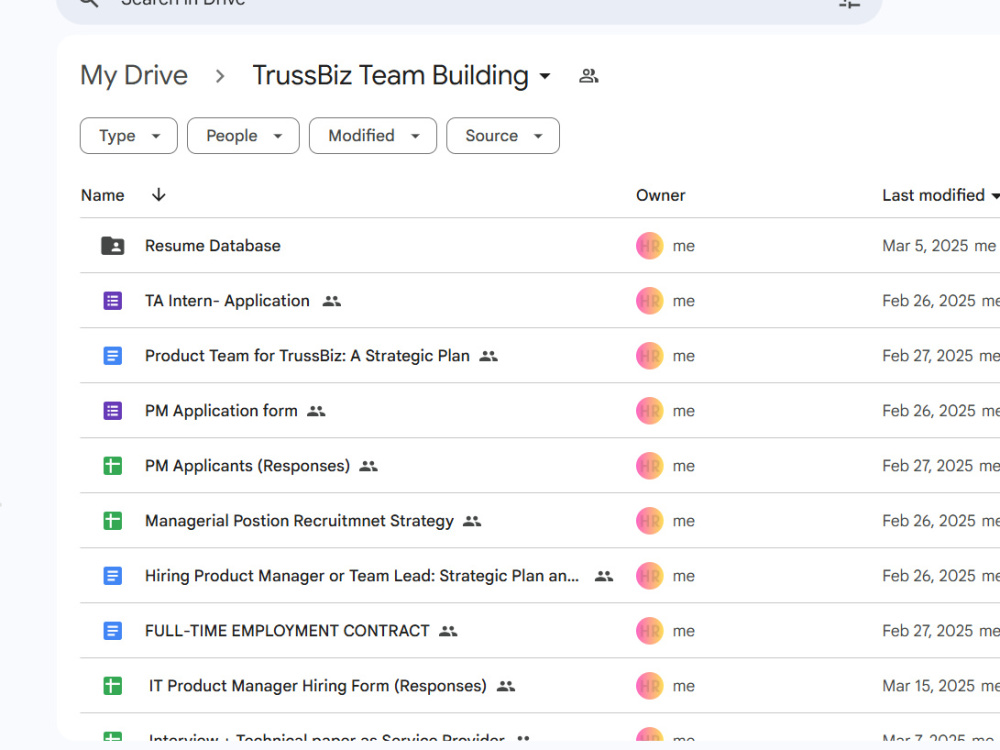The width and height of the screenshot is (1000, 750).
Task: Click the FULL-TIME EMPLOYMENT CONTRACT doc icon
Action: (x=113, y=631)
